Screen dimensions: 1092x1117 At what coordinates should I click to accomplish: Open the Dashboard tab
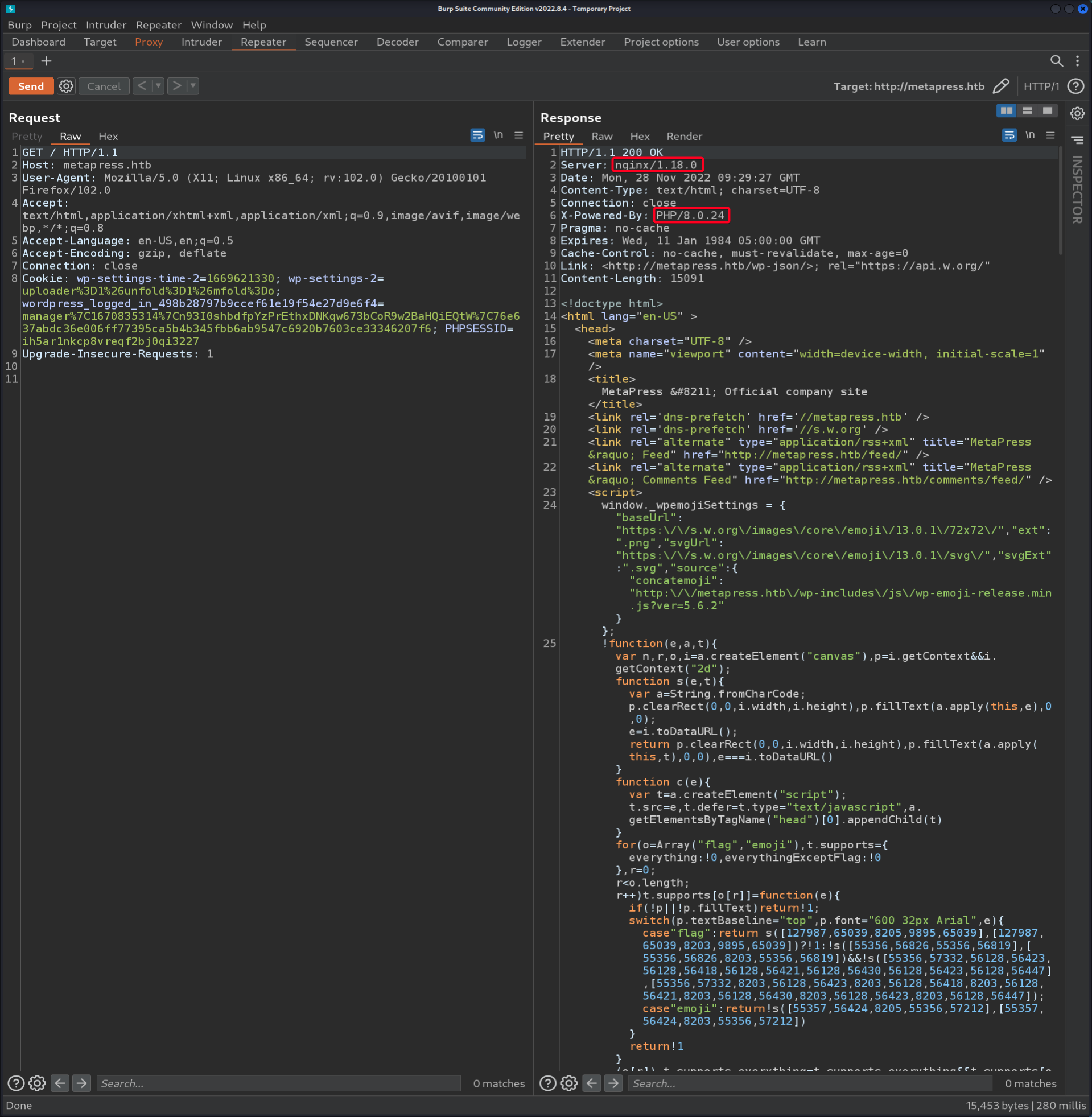coord(39,42)
